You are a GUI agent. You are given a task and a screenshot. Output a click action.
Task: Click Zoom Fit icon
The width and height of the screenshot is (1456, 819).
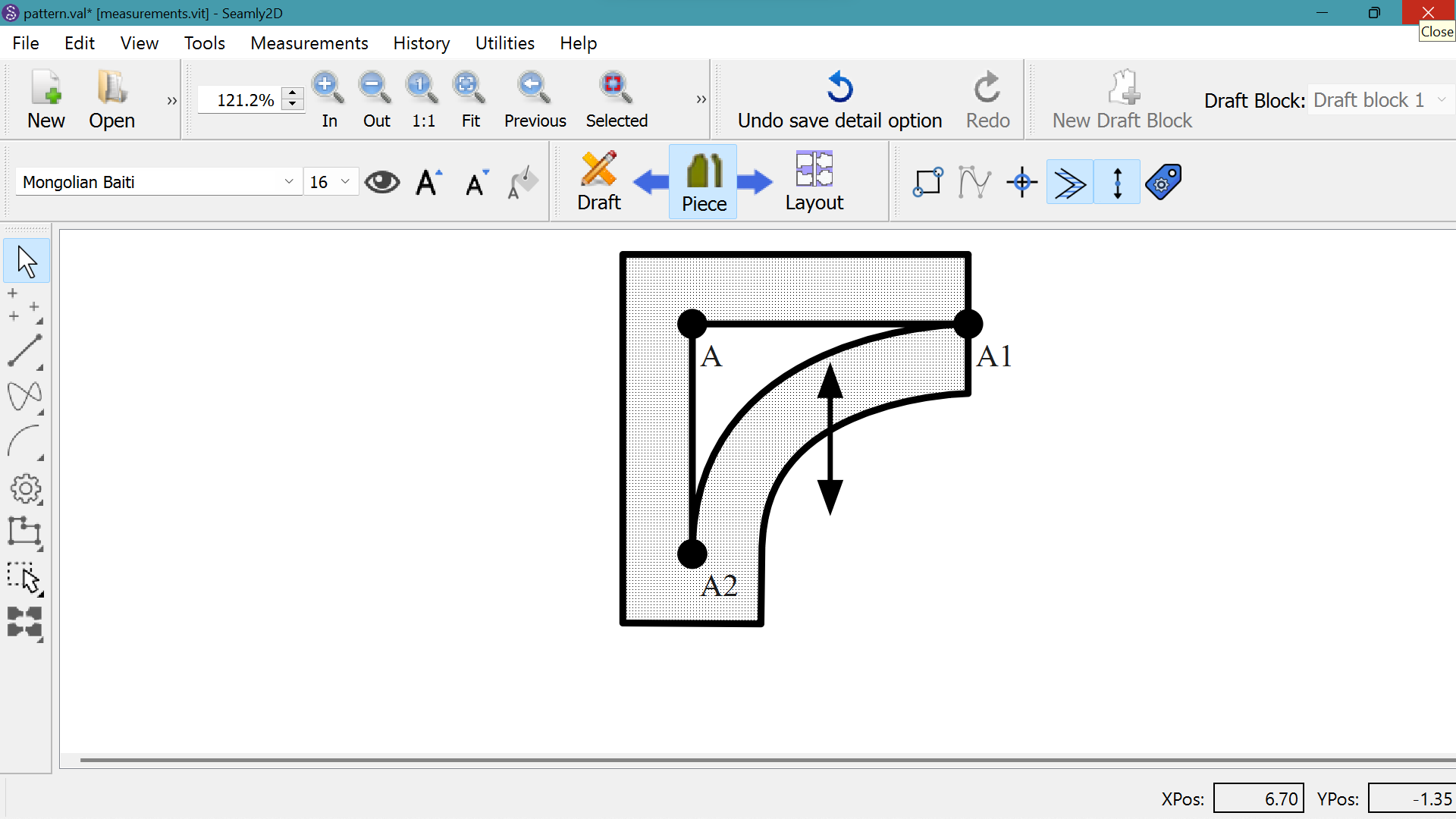point(469,89)
